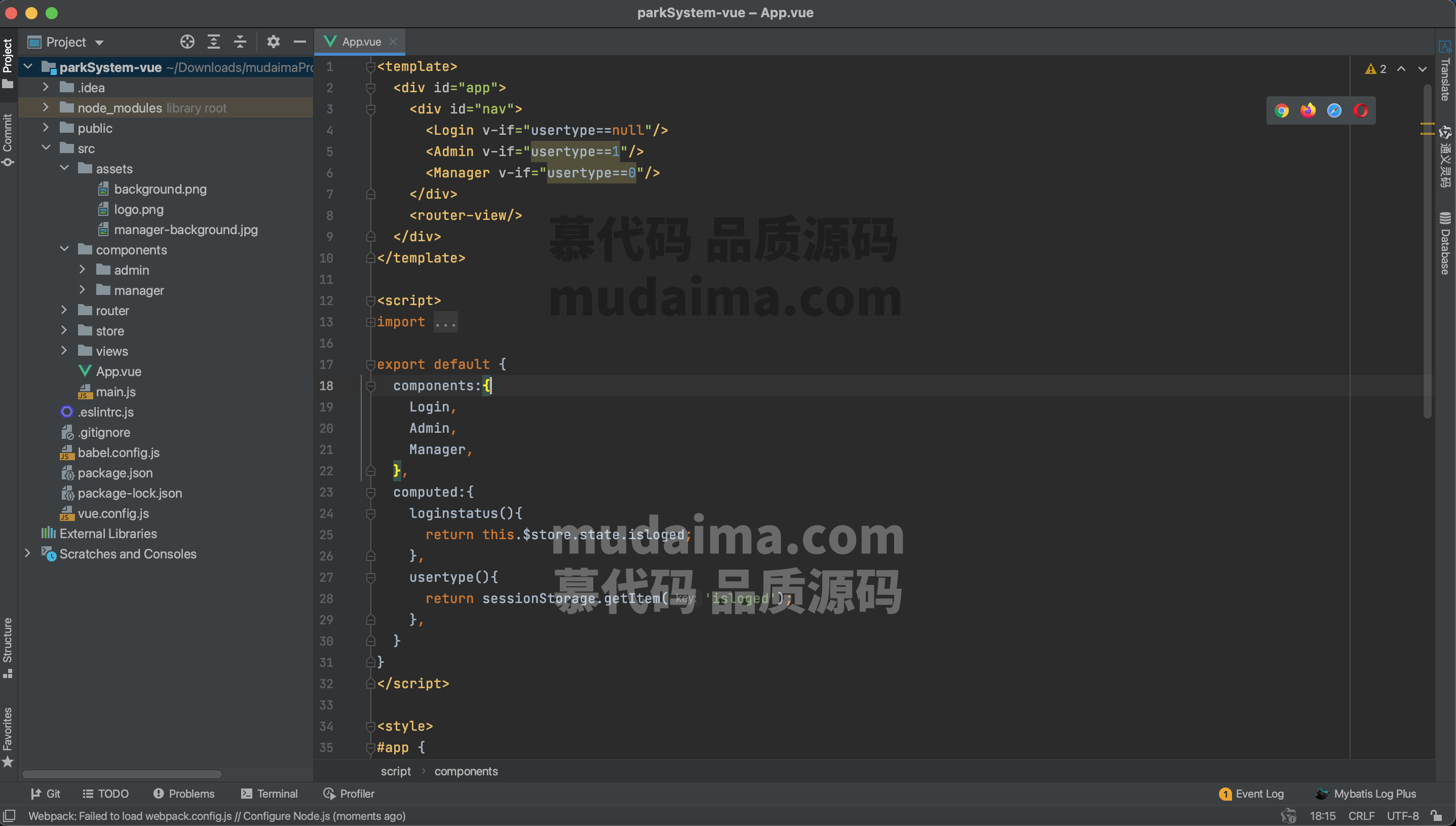Collapse the src folder
The image size is (1456, 826).
(46, 147)
